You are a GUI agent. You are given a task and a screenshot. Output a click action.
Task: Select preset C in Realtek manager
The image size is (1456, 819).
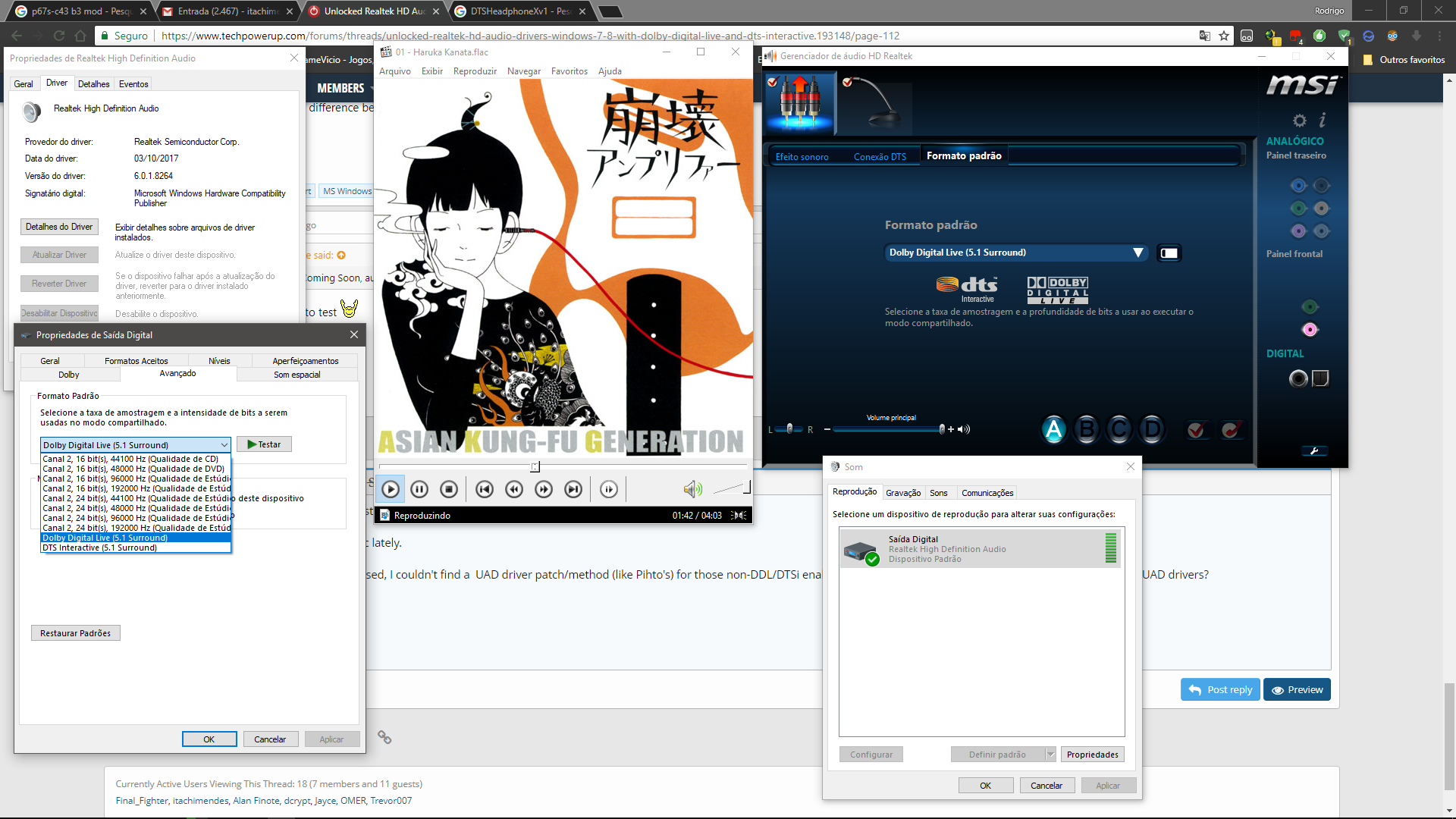click(1119, 430)
